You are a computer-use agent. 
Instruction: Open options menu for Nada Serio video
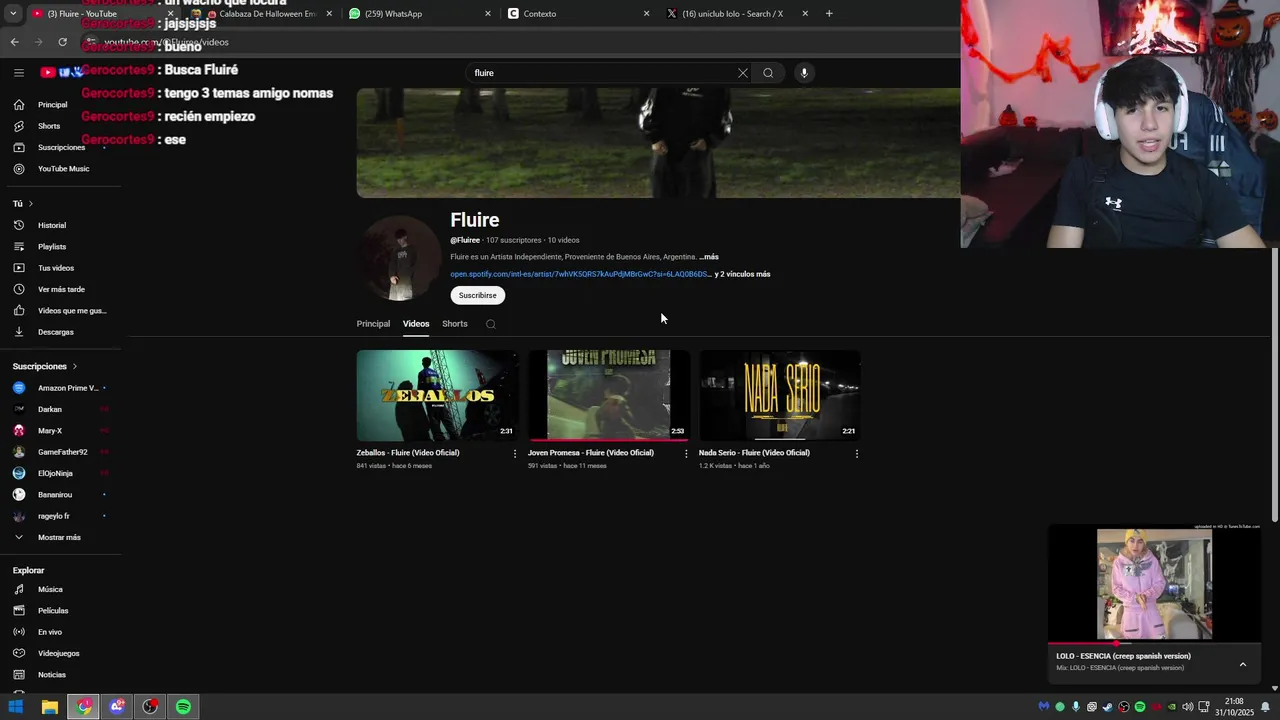coord(857,454)
